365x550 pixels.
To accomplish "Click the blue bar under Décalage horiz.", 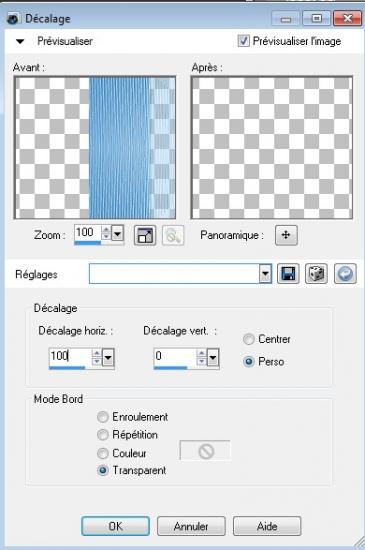I will [x=67, y=368].
